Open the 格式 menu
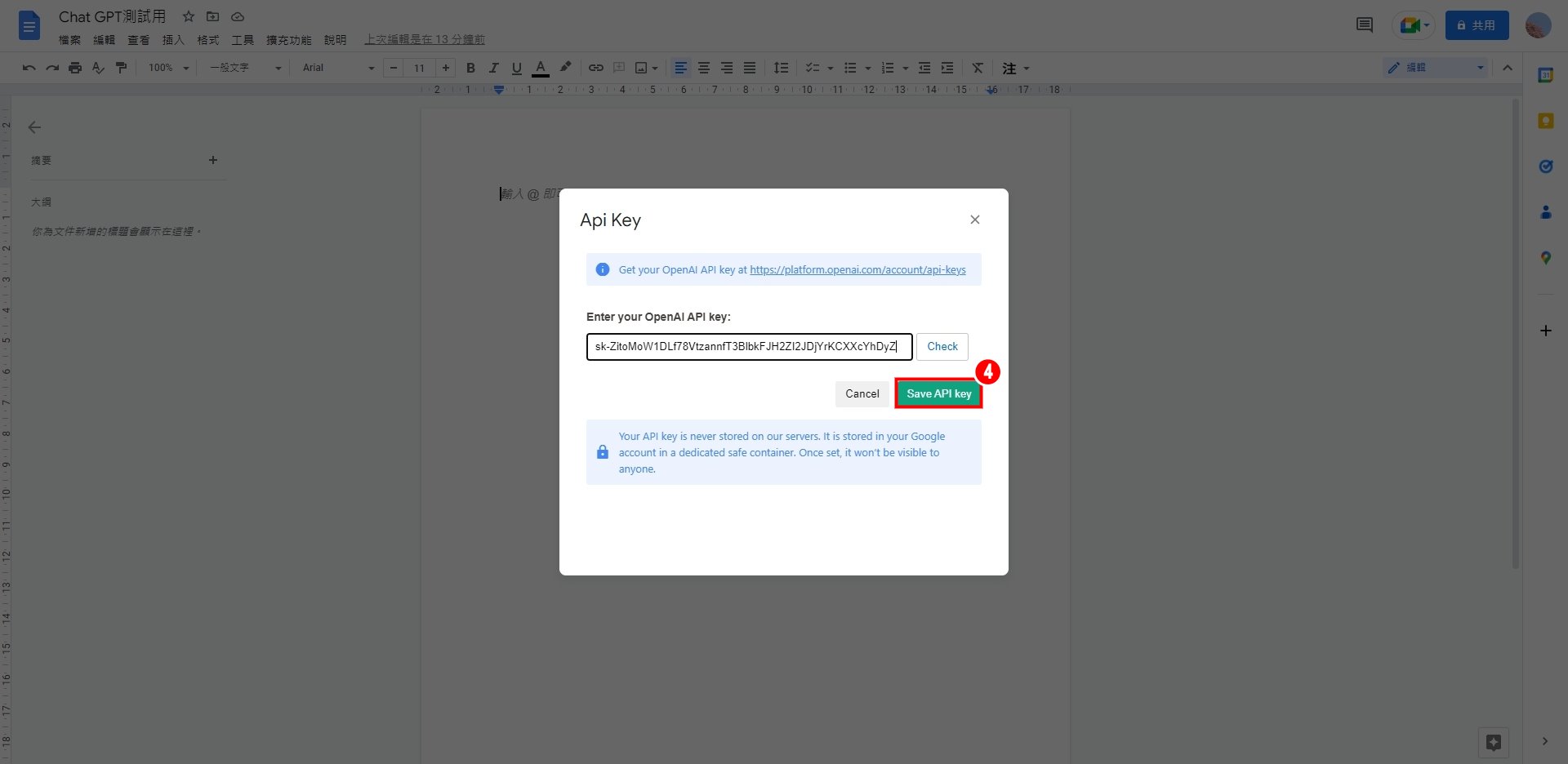1568x764 pixels. point(207,39)
